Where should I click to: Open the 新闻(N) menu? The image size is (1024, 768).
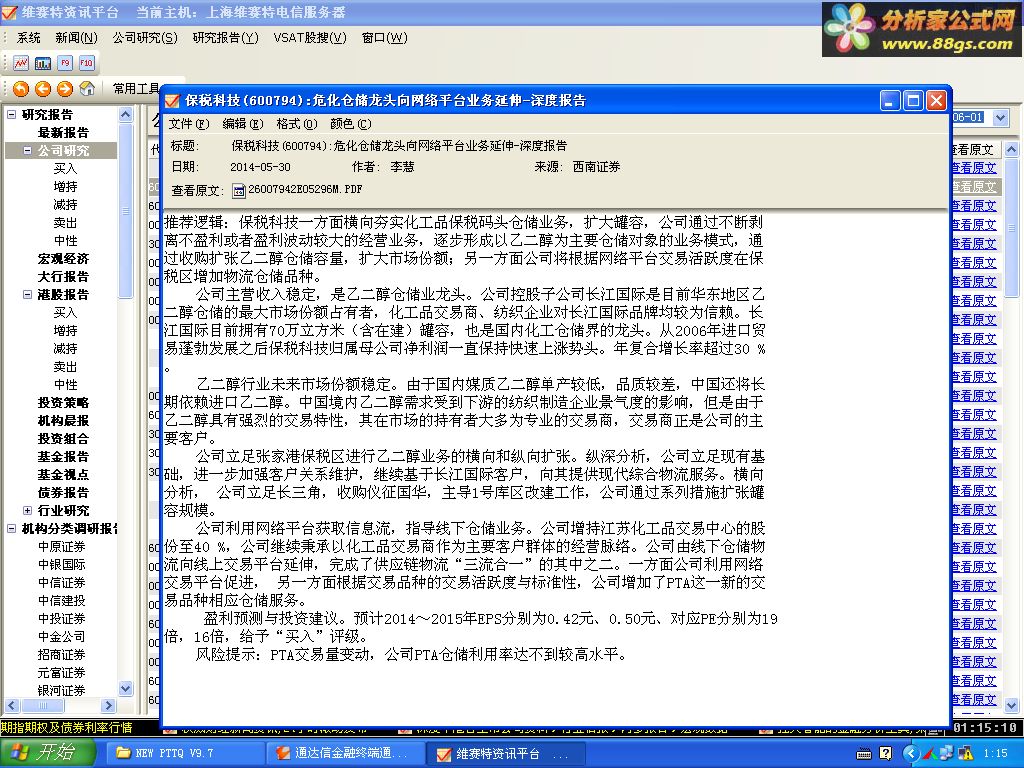pos(76,38)
